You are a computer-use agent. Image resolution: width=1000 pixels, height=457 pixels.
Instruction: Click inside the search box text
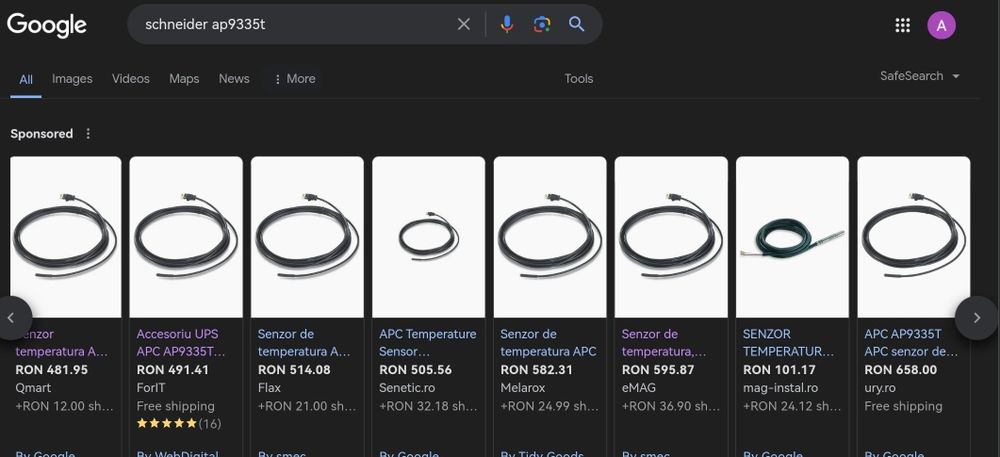coord(290,24)
